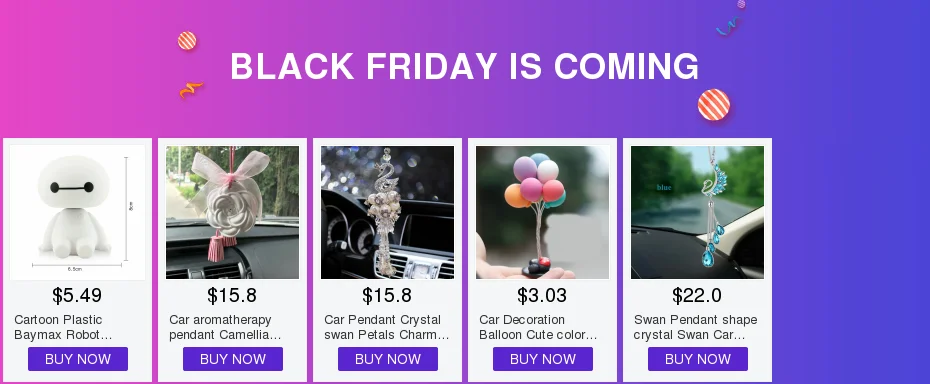Click the $3.03 price label
930x384 pixels.
coord(542,296)
